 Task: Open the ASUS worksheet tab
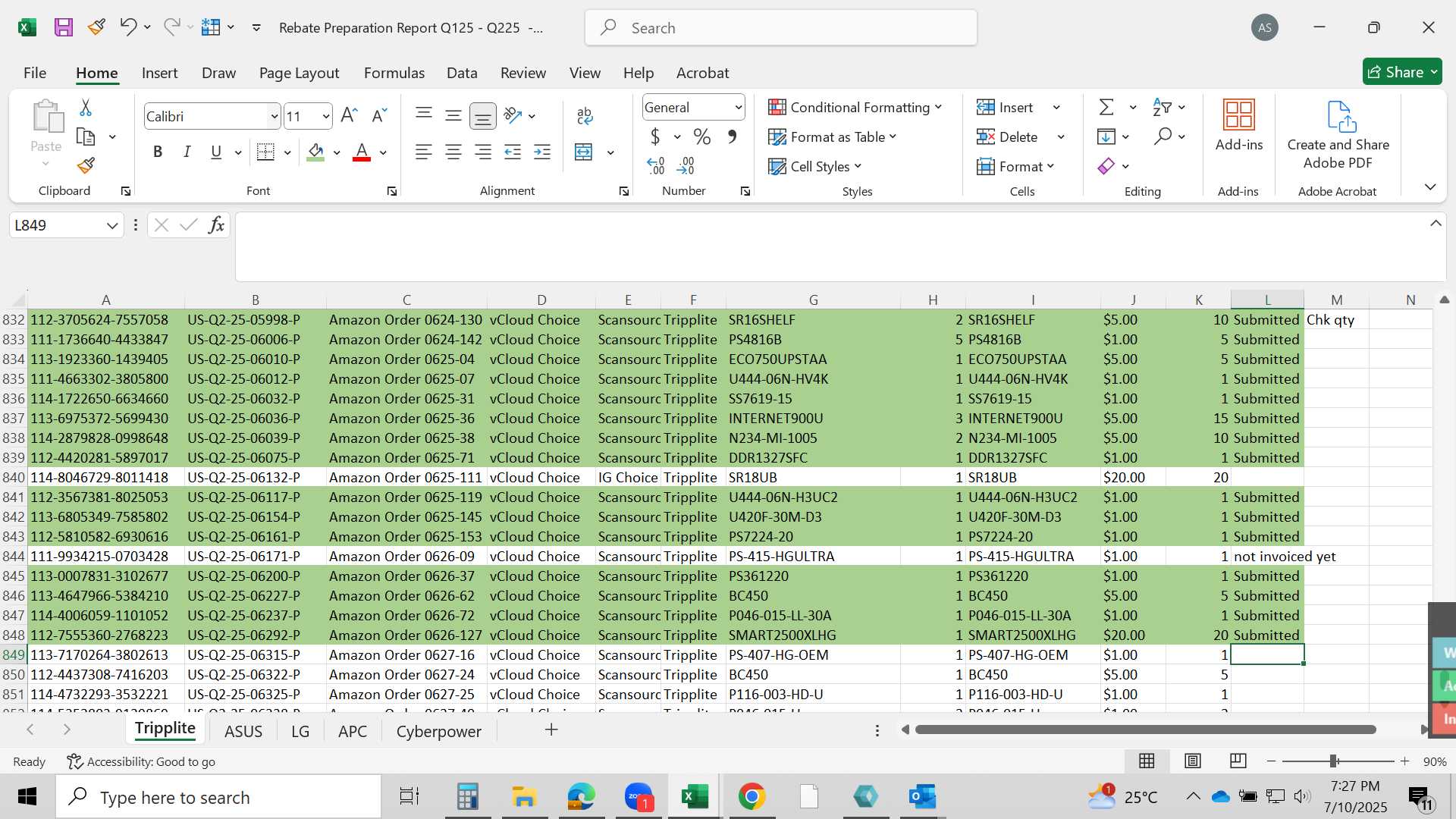(x=243, y=731)
